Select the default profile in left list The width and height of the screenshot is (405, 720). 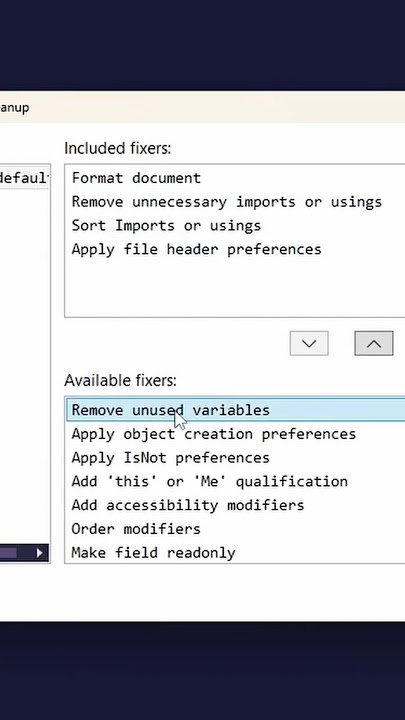pyautogui.click(x=24, y=178)
